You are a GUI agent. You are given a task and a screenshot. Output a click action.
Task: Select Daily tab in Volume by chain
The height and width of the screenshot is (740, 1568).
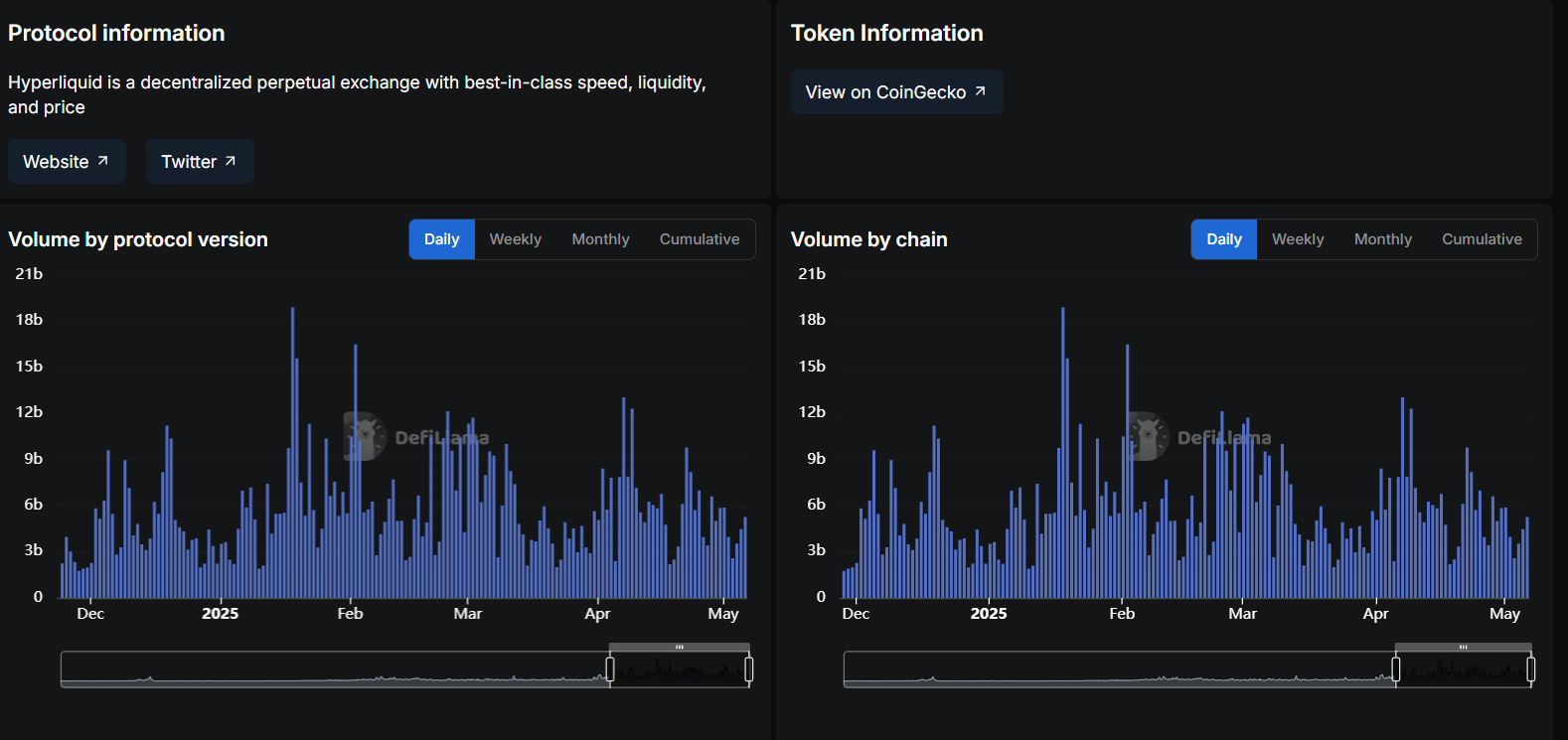pos(1224,239)
